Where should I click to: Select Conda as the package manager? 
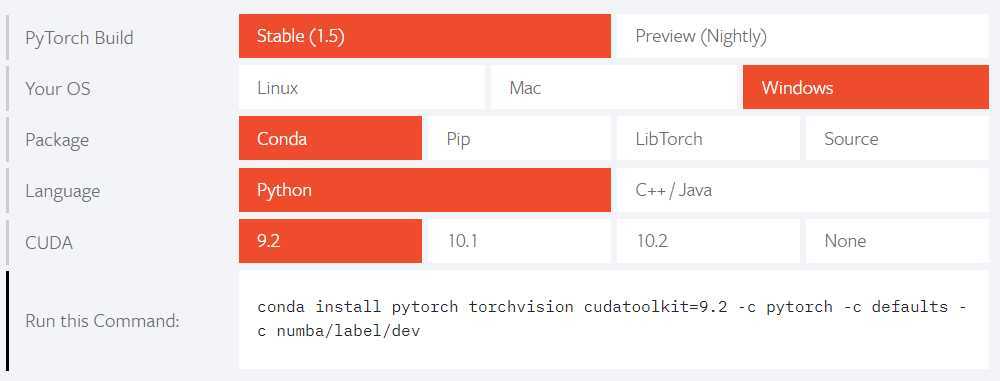click(x=330, y=138)
